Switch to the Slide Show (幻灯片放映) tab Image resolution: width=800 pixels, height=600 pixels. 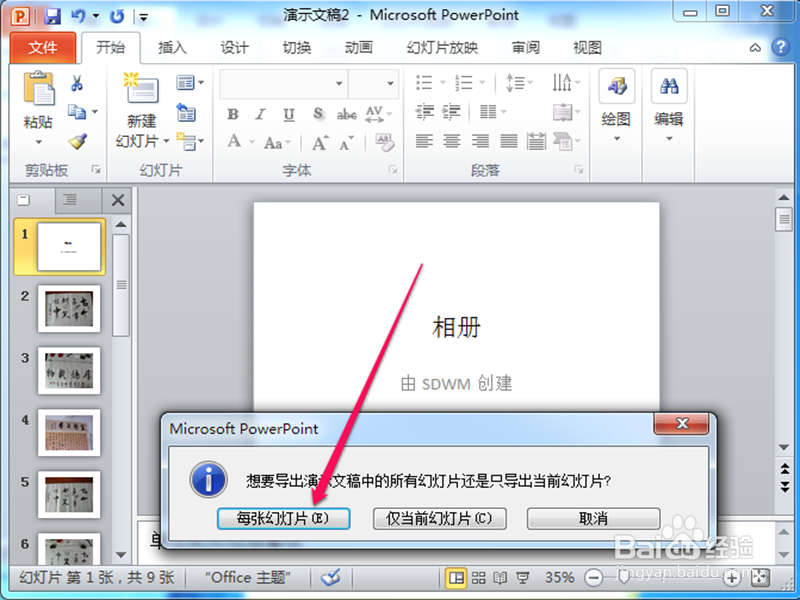(x=442, y=48)
